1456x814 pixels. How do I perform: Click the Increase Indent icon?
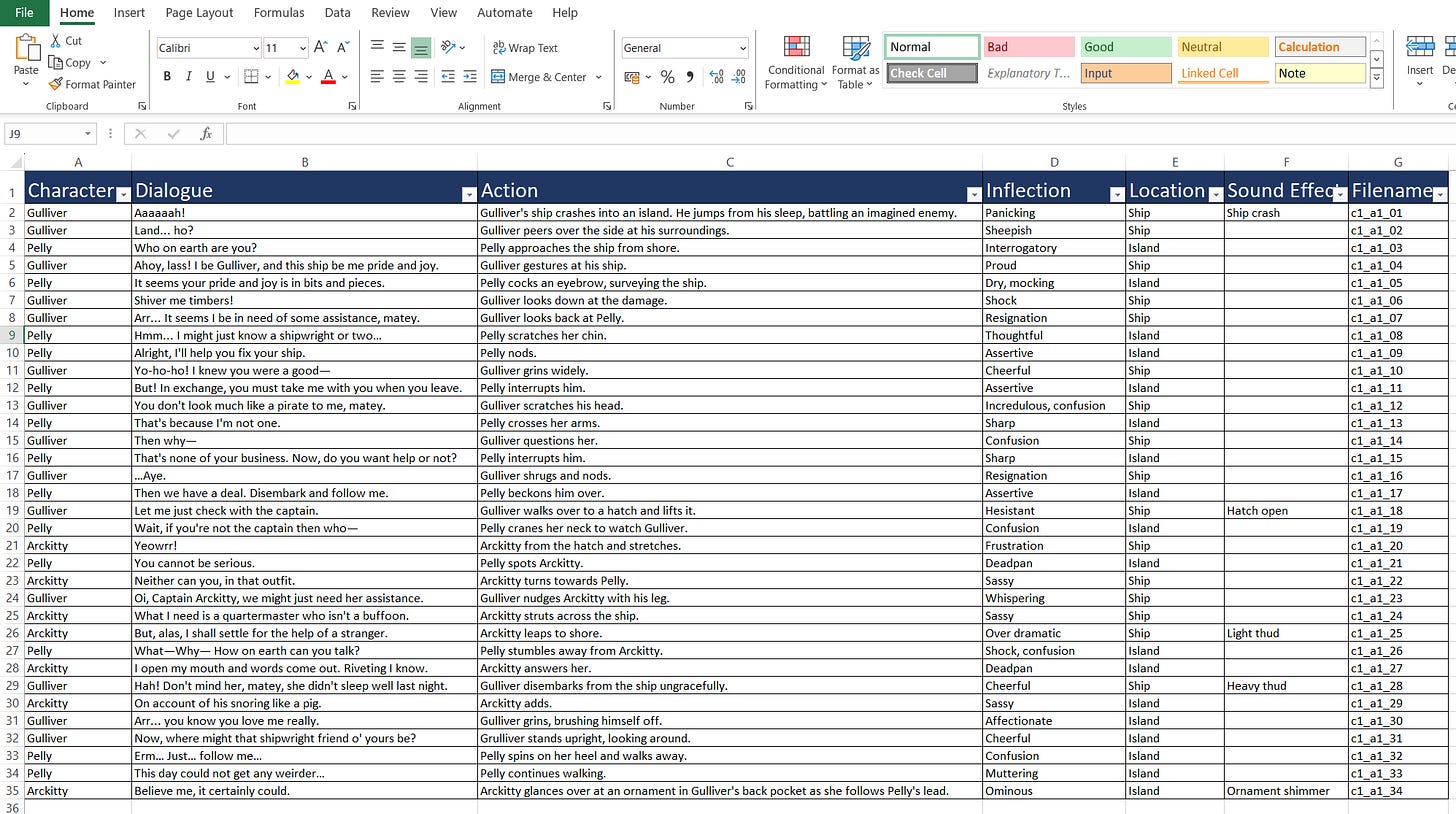click(x=469, y=77)
